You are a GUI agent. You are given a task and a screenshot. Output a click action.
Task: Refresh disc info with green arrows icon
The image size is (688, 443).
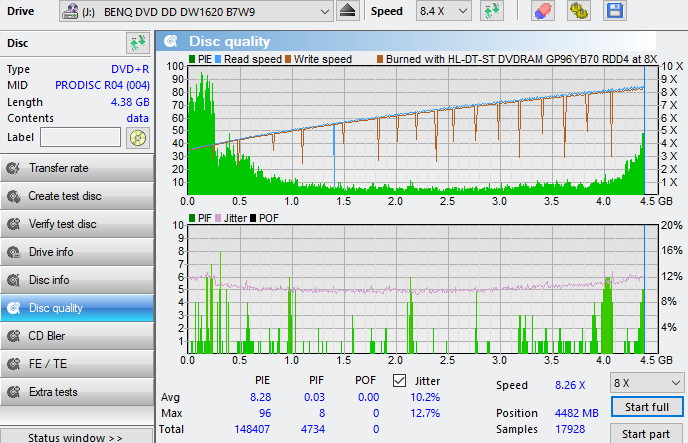pyautogui.click(x=137, y=43)
